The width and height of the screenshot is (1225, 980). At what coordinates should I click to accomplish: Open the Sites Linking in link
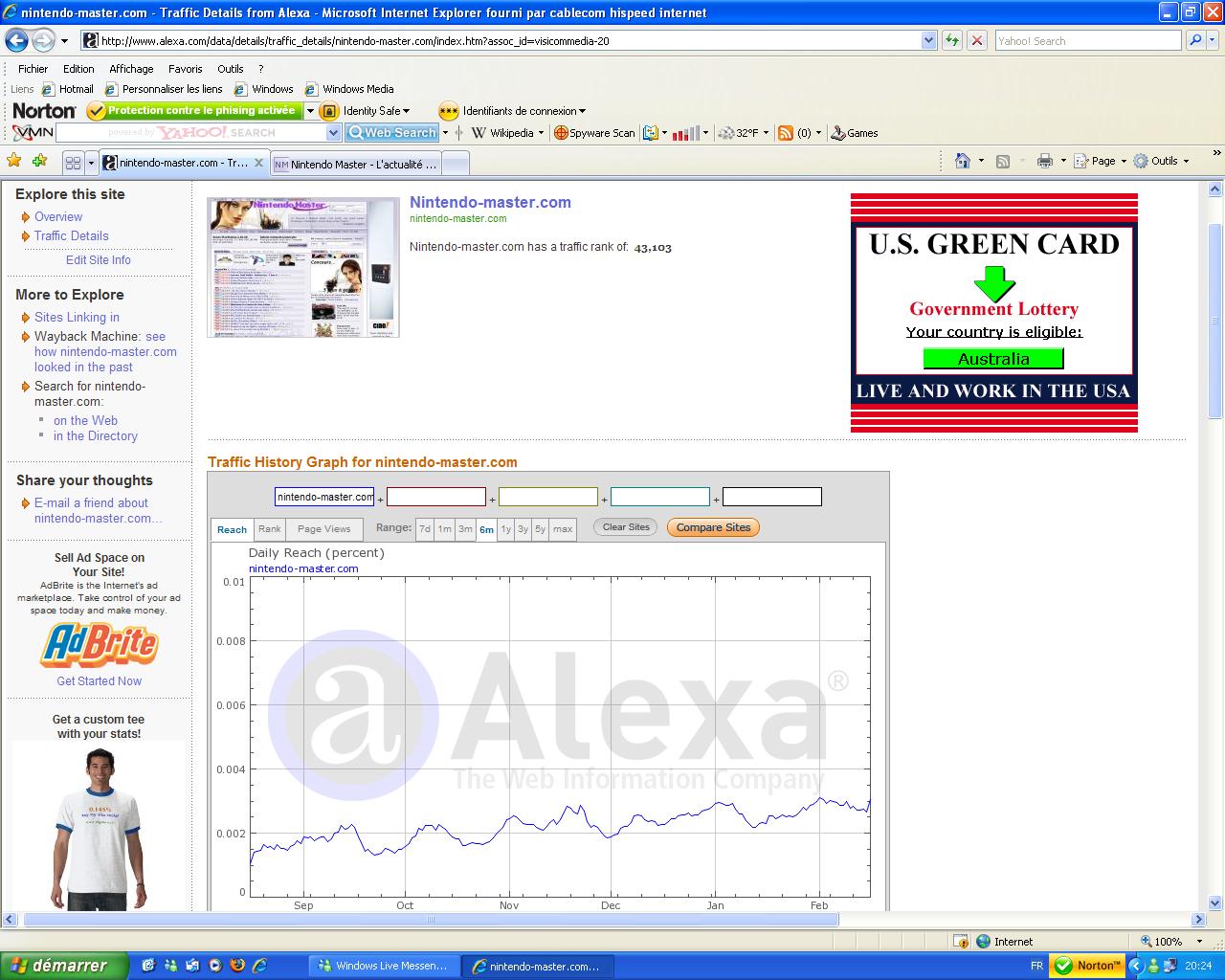(x=77, y=317)
